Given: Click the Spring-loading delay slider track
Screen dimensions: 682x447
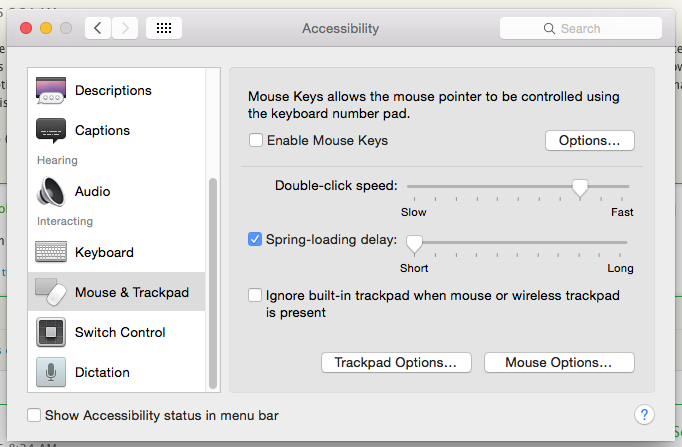Looking at the screenshot, I should (520, 242).
